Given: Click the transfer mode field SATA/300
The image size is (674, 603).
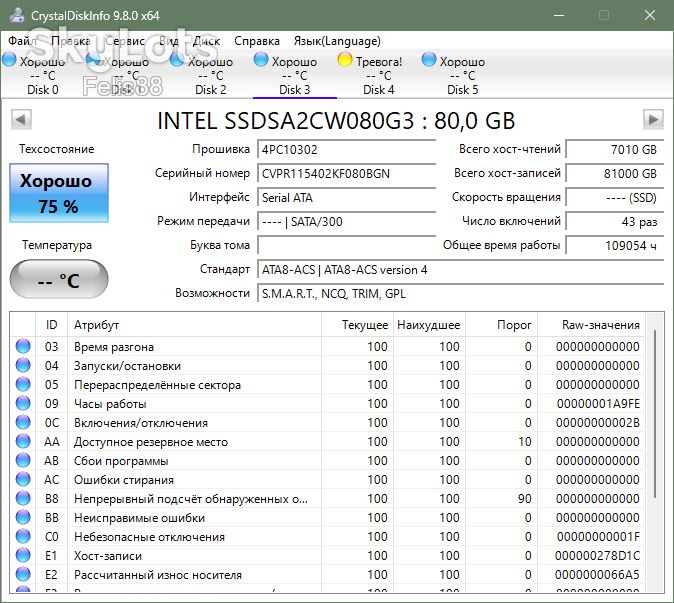Looking at the screenshot, I should (x=346, y=222).
